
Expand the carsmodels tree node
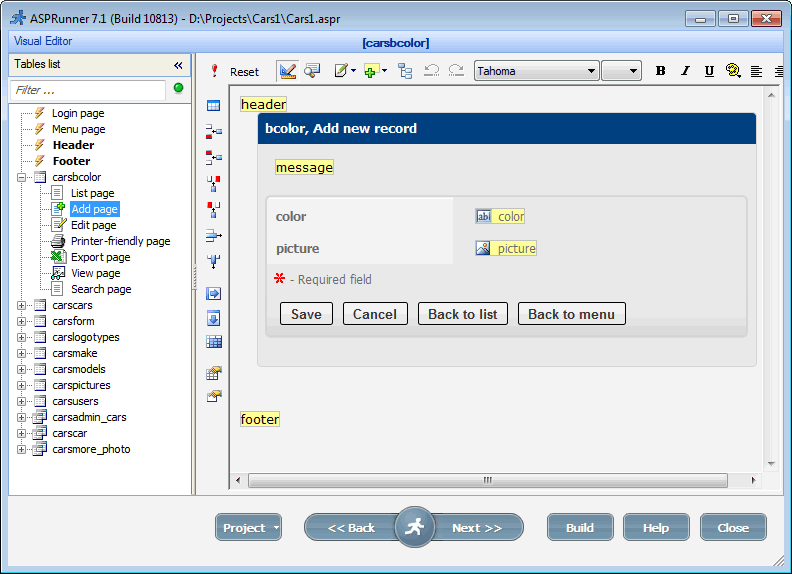click(21, 369)
